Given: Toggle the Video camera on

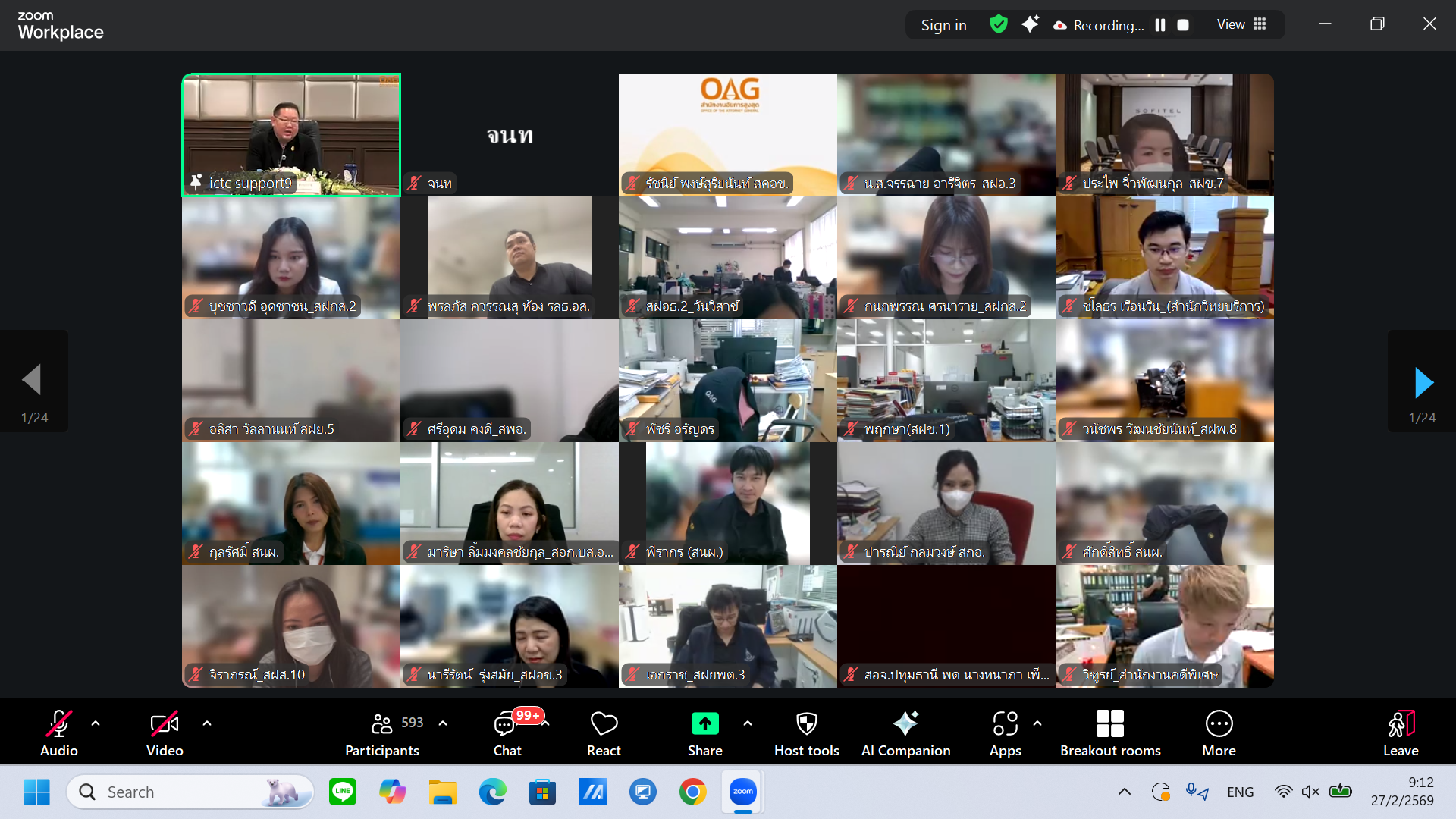Looking at the screenshot, I should pos(165,734).
